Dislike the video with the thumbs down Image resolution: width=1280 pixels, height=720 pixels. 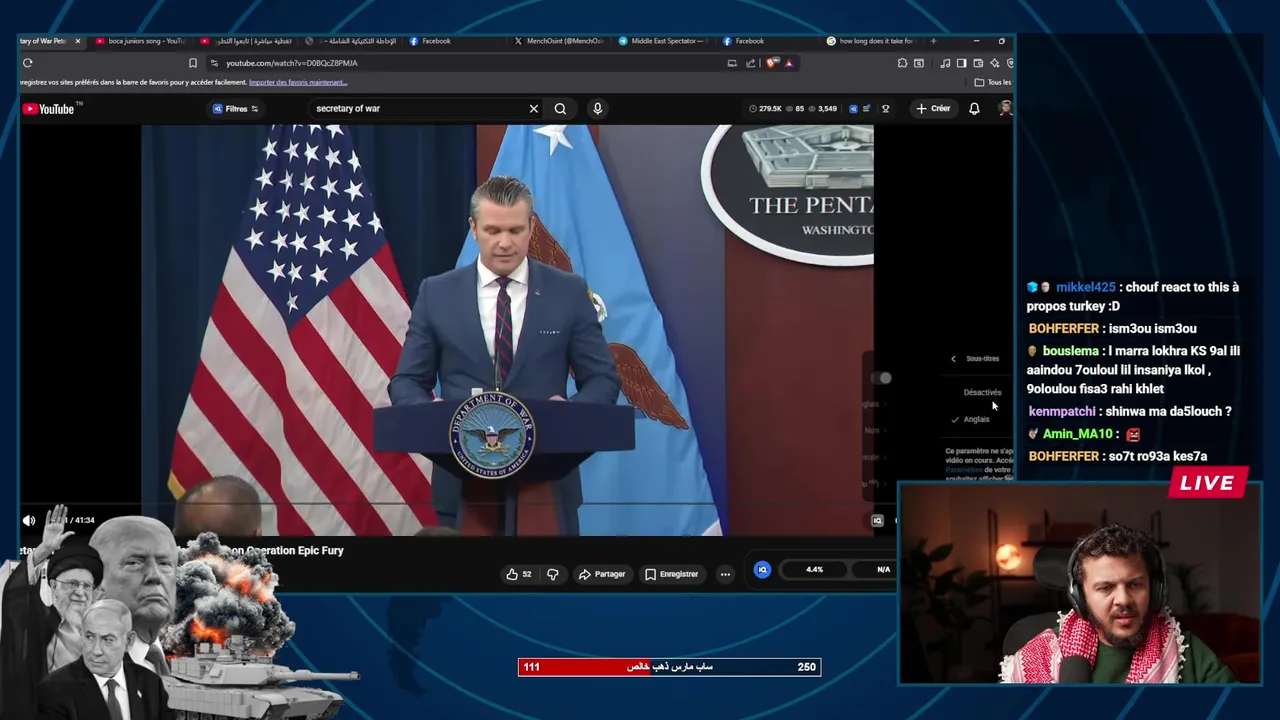coord(553,574)
